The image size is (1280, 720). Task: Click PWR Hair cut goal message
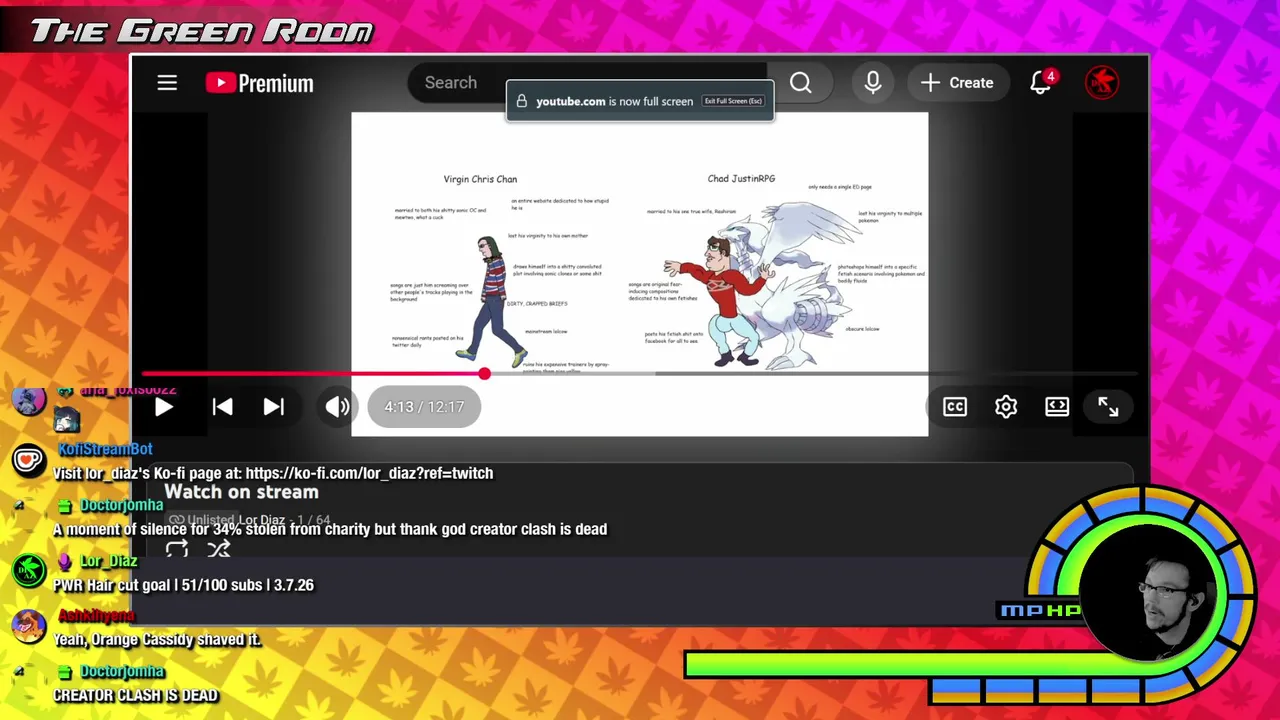[x=183, y=585]
